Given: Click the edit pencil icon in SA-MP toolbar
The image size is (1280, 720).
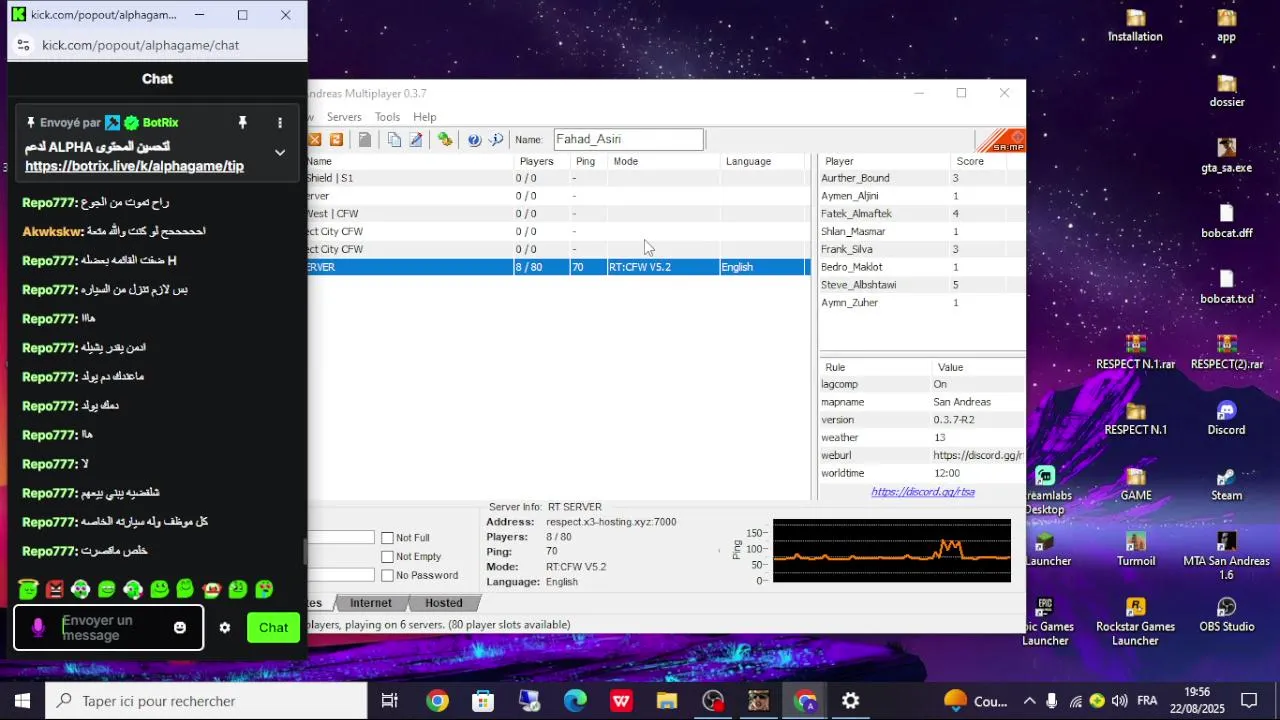Looking at the screenshot, I should click(416, 140).
